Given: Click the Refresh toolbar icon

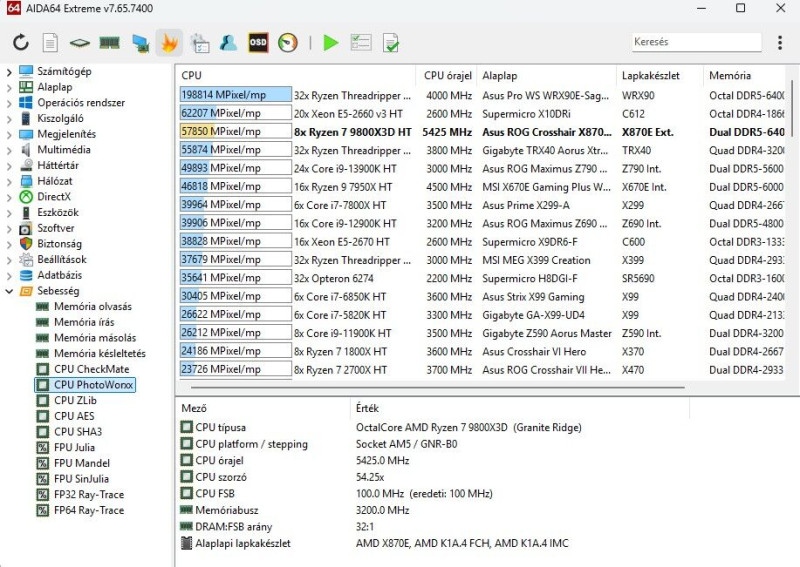Looking at the screenshot, I should (21, 42).
